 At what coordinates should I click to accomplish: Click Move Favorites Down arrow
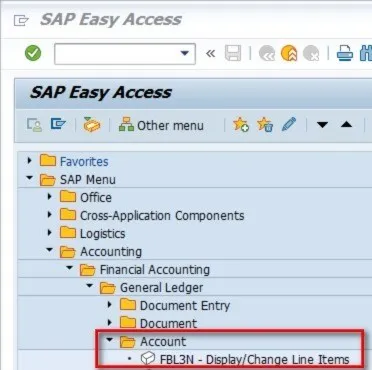coord(322,125)
